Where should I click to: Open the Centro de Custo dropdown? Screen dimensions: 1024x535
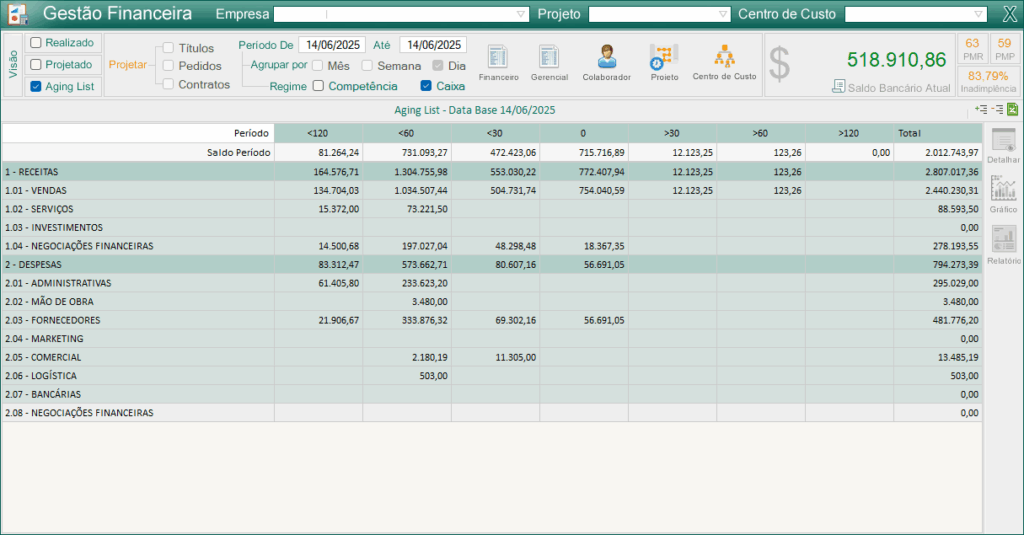(979, 14)
